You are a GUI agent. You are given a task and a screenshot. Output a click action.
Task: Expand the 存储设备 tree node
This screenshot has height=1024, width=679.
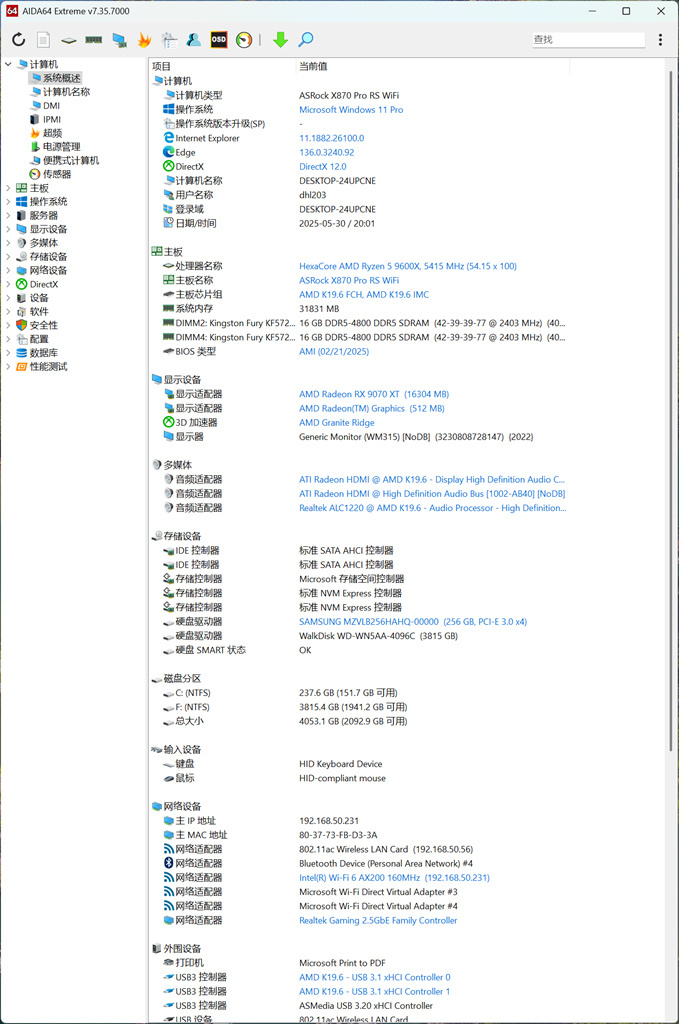pos(8,257)
